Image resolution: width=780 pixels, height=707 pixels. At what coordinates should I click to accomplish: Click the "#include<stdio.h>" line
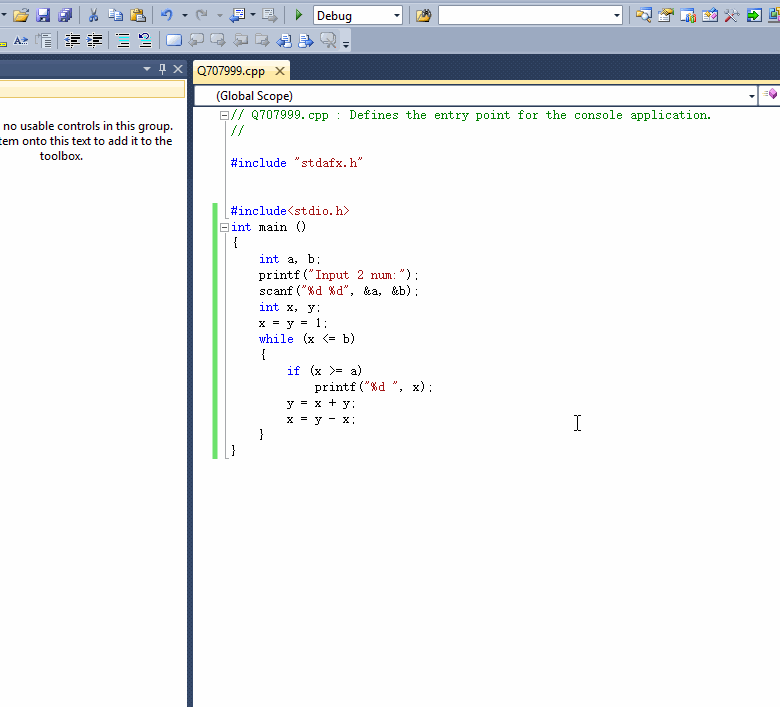[x=290, y=211]
